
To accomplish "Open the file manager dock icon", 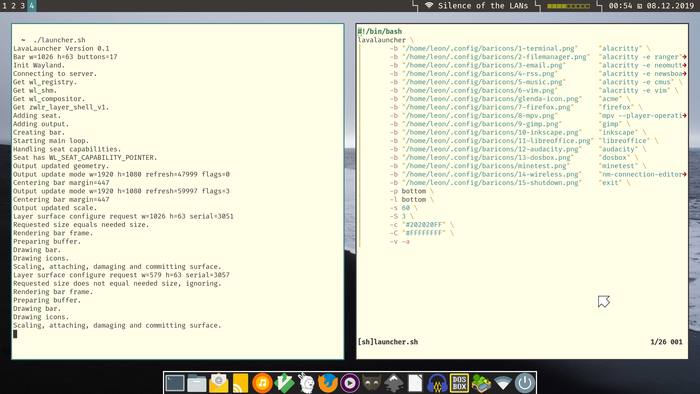I will pyautogui.click(x=196, y=383).
